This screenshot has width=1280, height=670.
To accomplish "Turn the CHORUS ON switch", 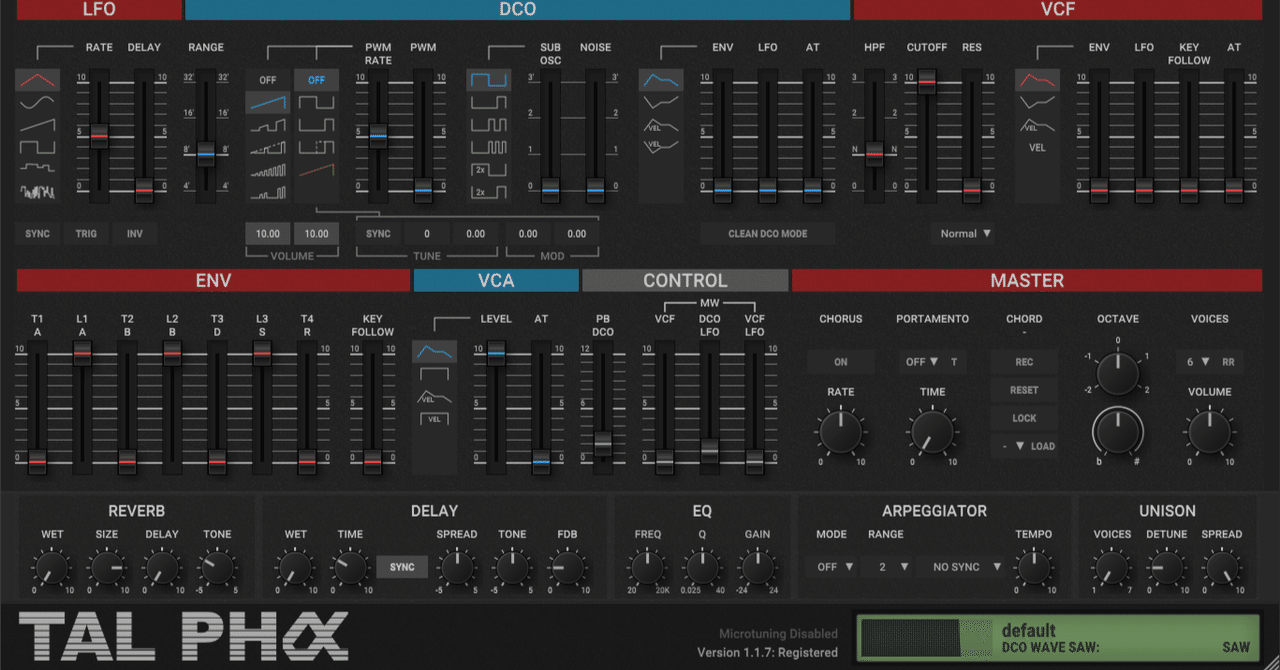I will pyautogui.click(x=841, y=362).
